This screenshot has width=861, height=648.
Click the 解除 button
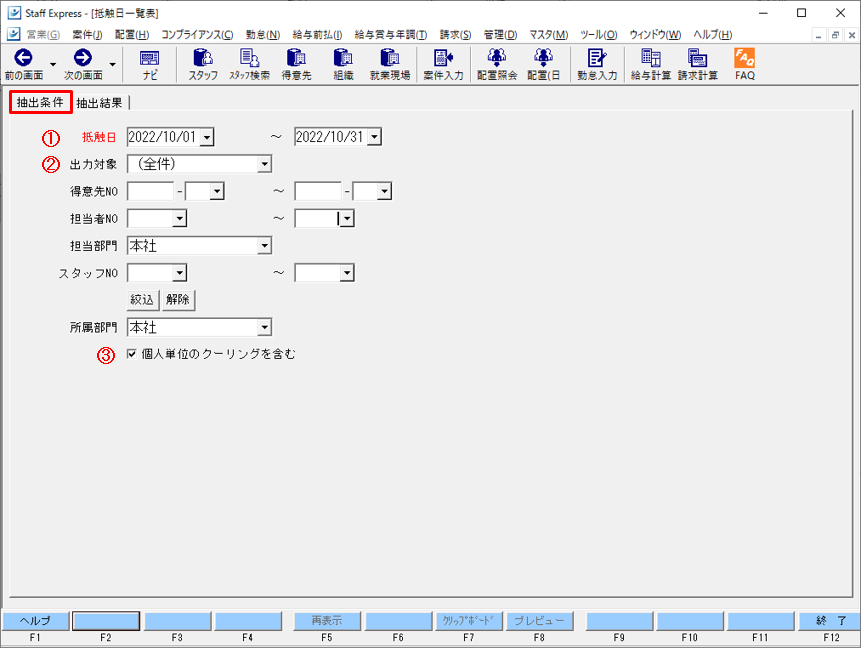click(178, 300)
